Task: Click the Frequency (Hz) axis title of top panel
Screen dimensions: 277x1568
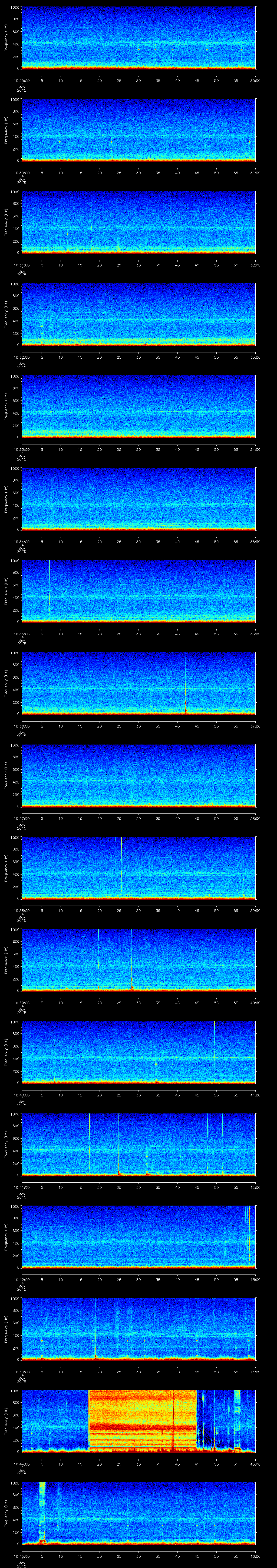Action: [x=6, y=38]
